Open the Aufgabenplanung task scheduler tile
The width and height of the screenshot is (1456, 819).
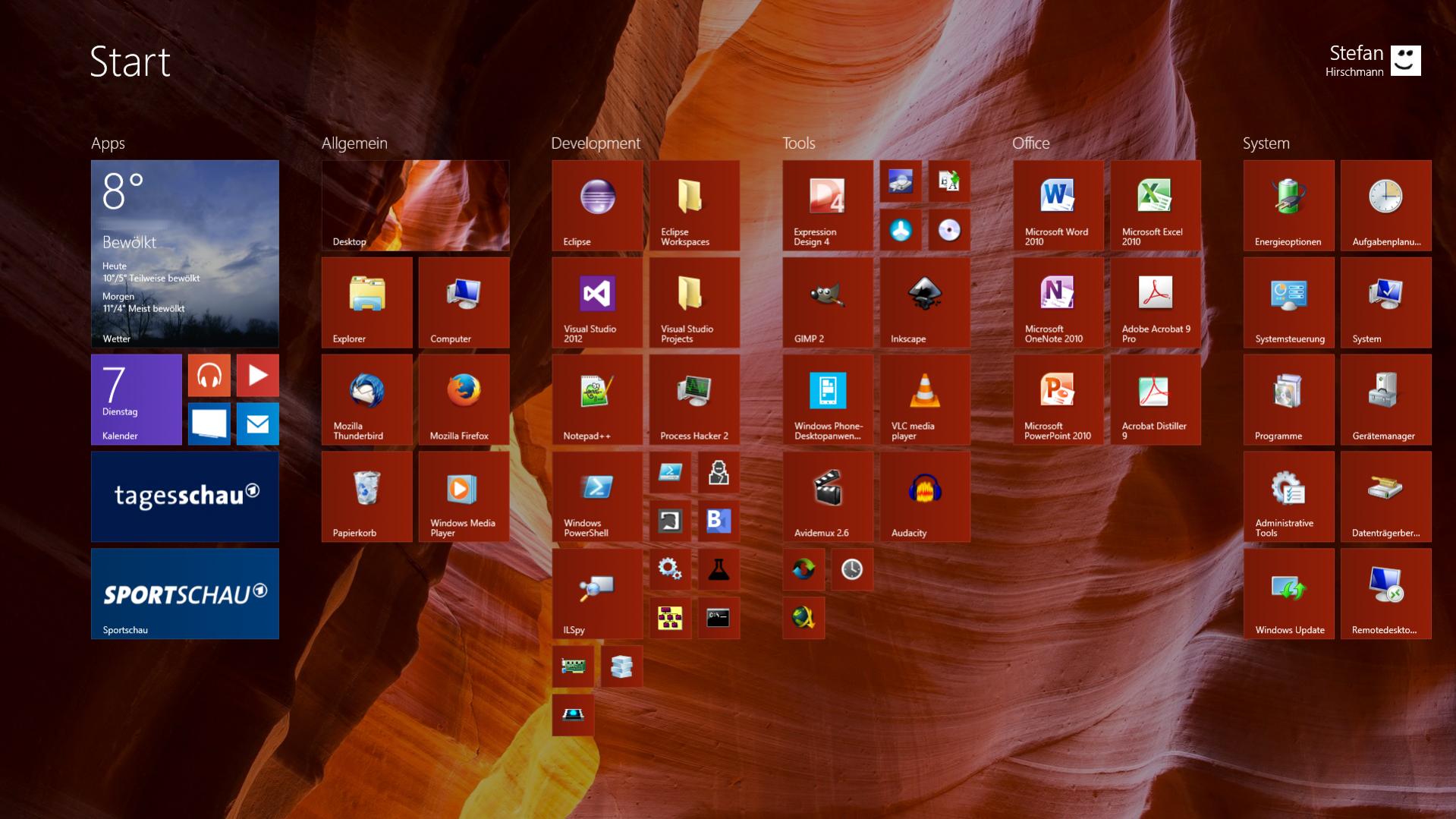click(1386, 205)
